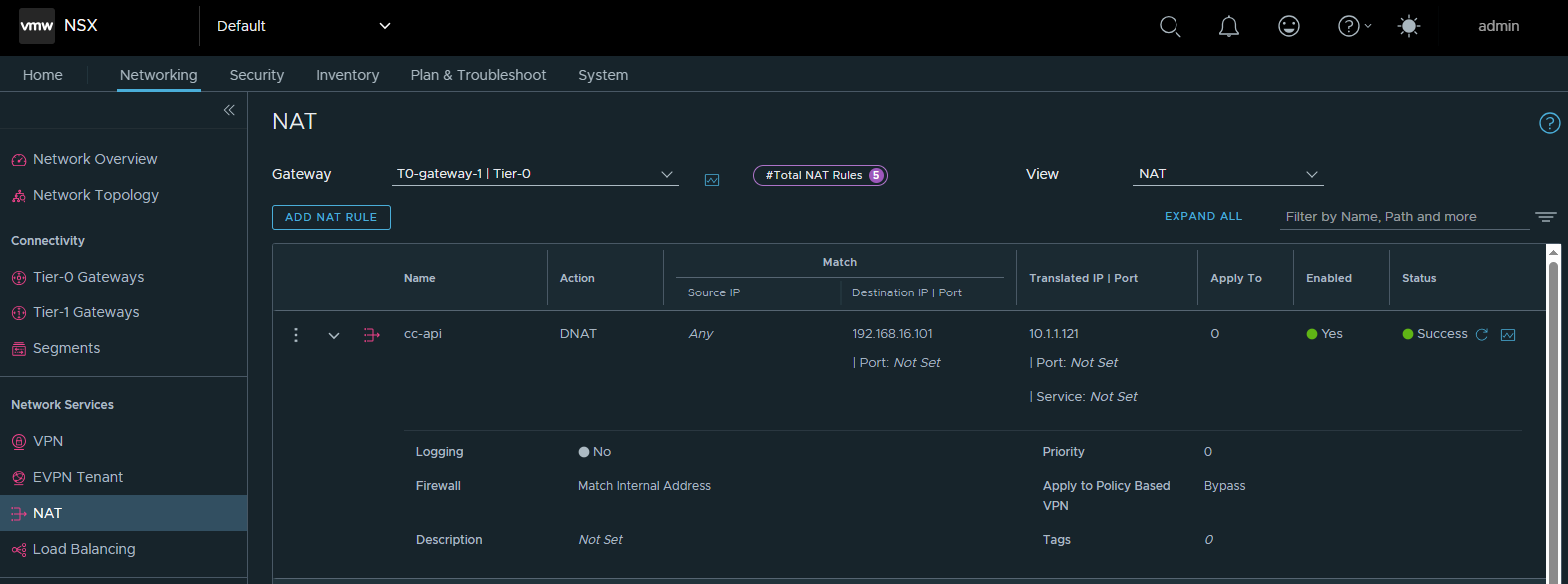The image size is (1568, 584).
Task: Click the Load Balancing sidebar icon
Action: (19, 550)
